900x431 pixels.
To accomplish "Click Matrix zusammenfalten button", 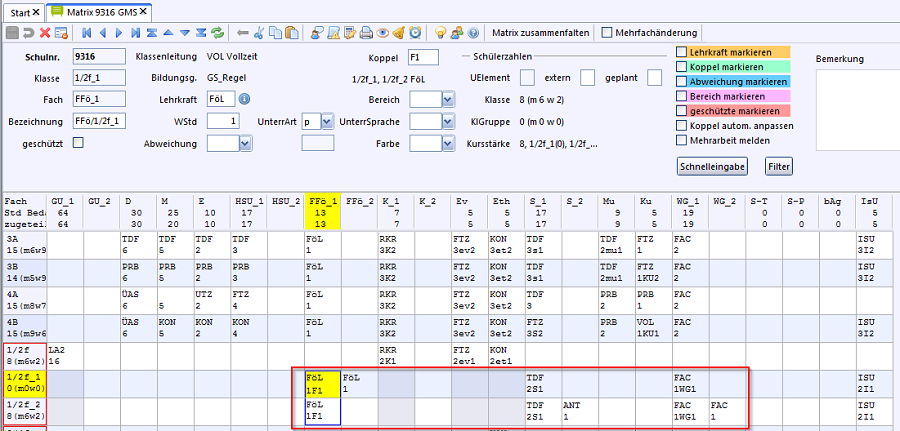I will 541,33.
